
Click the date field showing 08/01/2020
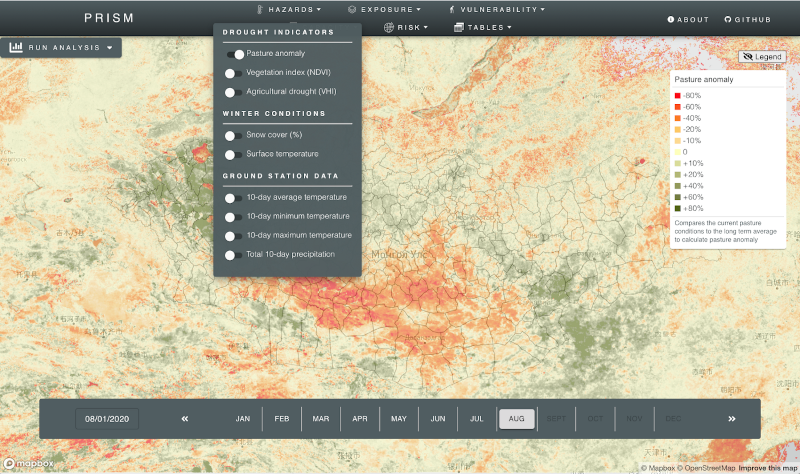pos(107,419)
